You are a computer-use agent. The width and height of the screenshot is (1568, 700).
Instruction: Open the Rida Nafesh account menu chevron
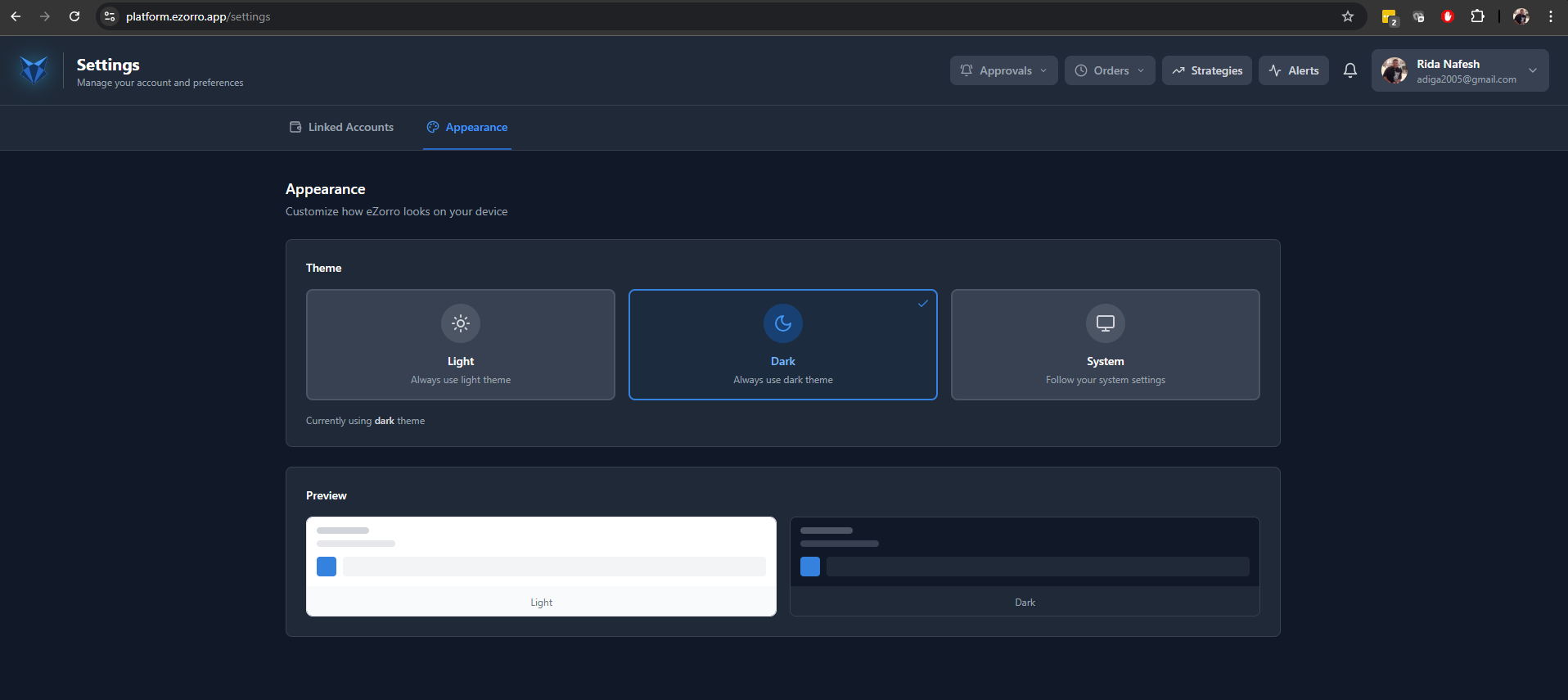coord(1533,70)
